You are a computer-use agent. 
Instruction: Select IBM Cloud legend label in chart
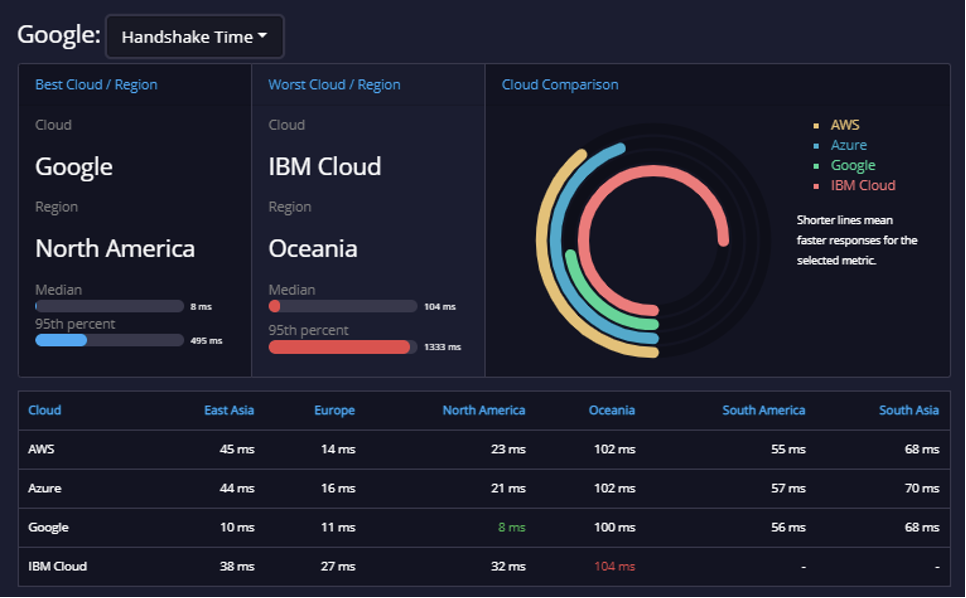tap(862, 185)
